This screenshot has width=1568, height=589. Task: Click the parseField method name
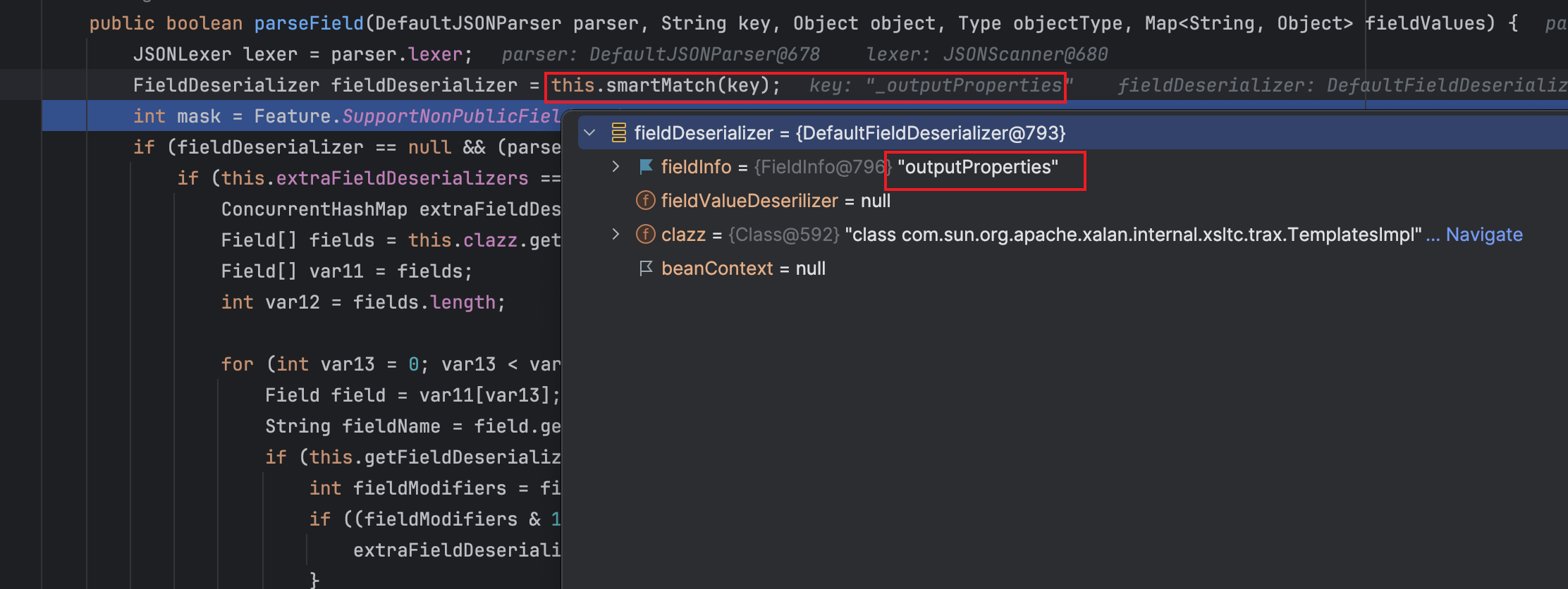[308, 23]
